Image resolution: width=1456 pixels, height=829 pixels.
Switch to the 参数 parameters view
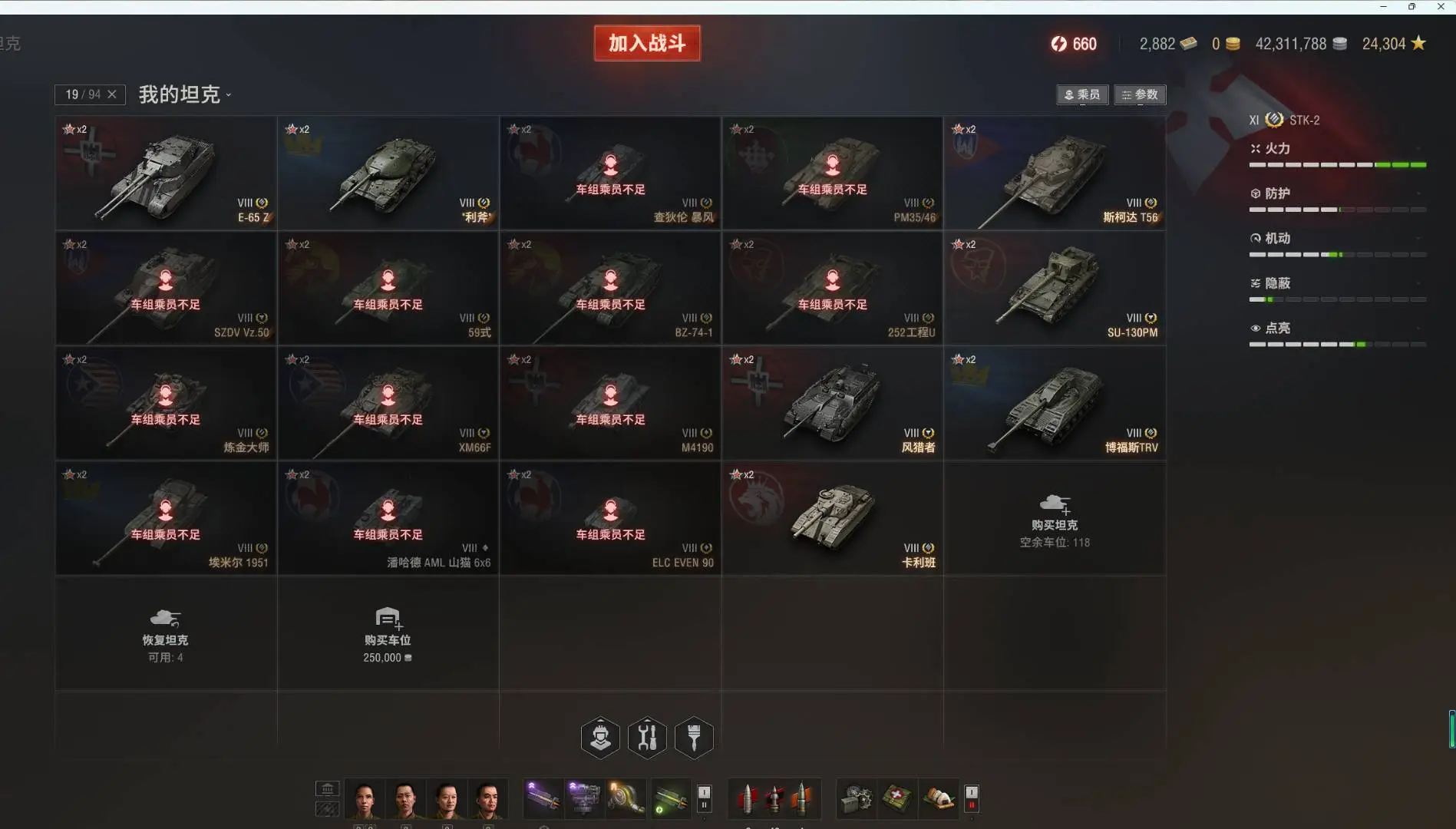click(x=1140, y=94)
